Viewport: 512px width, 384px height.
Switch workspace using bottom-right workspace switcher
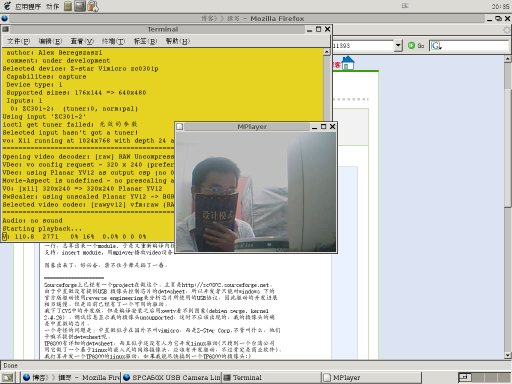pos(483,377)
